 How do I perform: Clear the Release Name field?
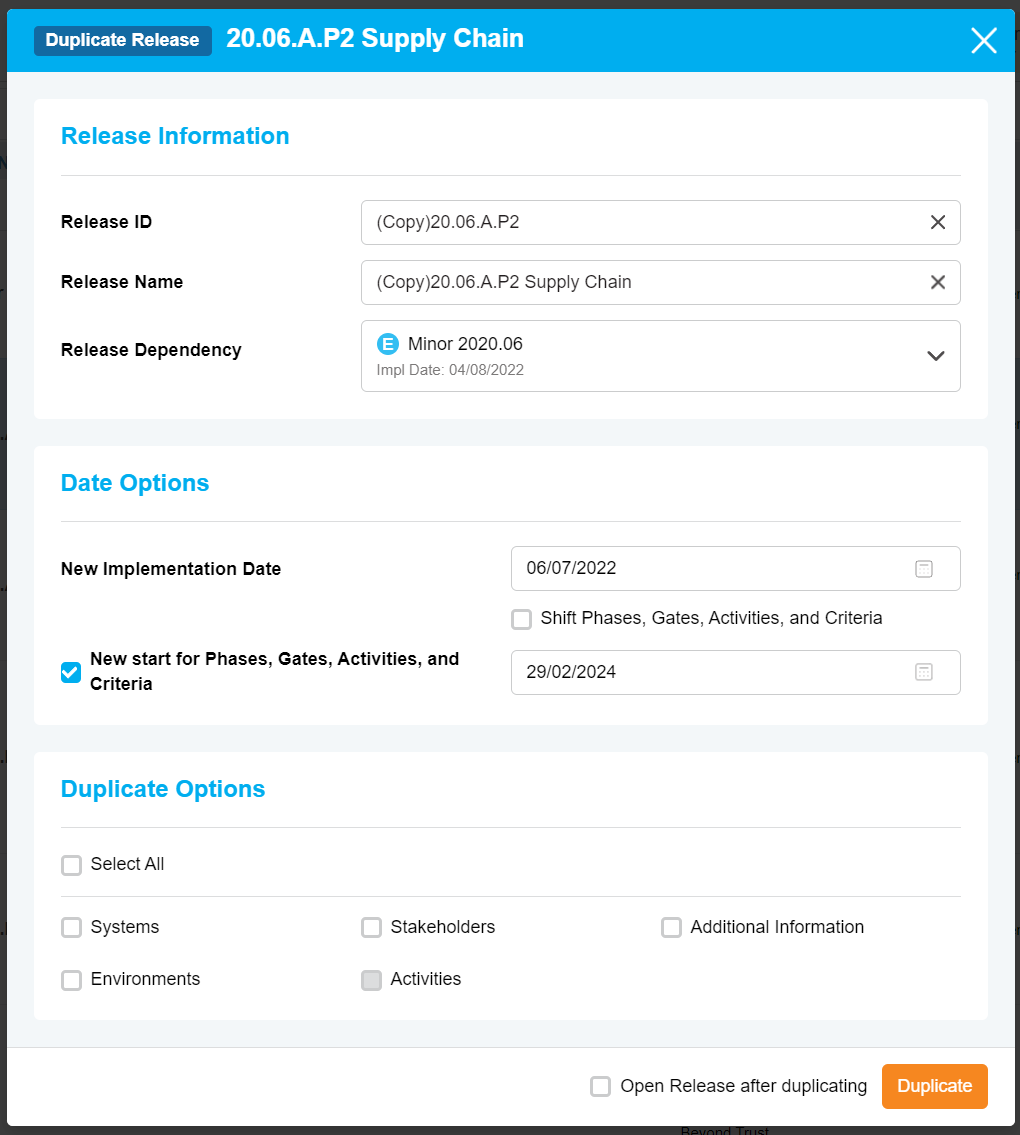937,282
